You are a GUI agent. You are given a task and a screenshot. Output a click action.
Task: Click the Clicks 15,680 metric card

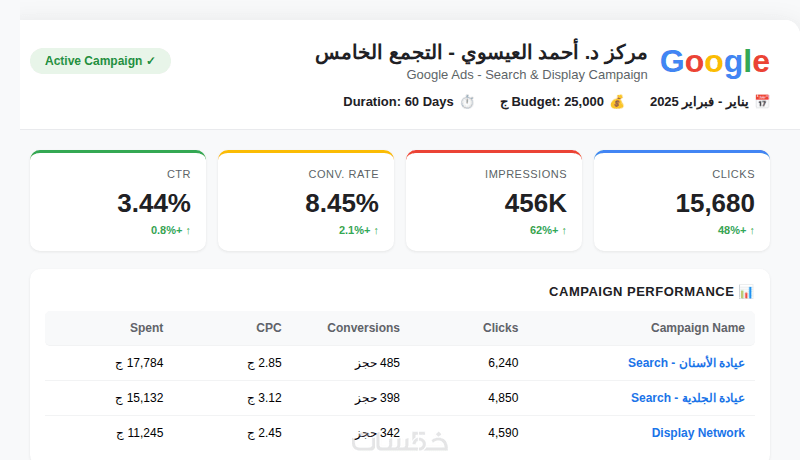pos(682,201)
